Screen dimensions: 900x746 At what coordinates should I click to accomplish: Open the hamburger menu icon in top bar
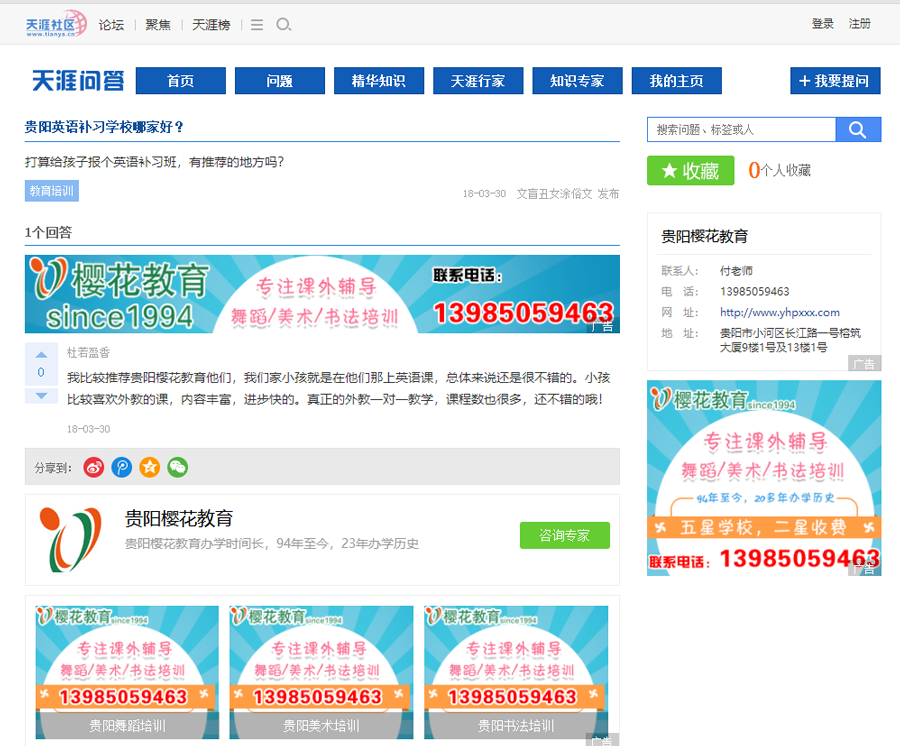click(257, 25)
